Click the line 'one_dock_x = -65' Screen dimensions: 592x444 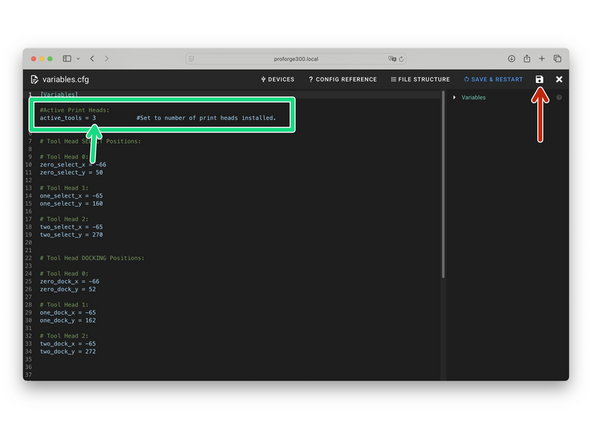pos(68,313)
